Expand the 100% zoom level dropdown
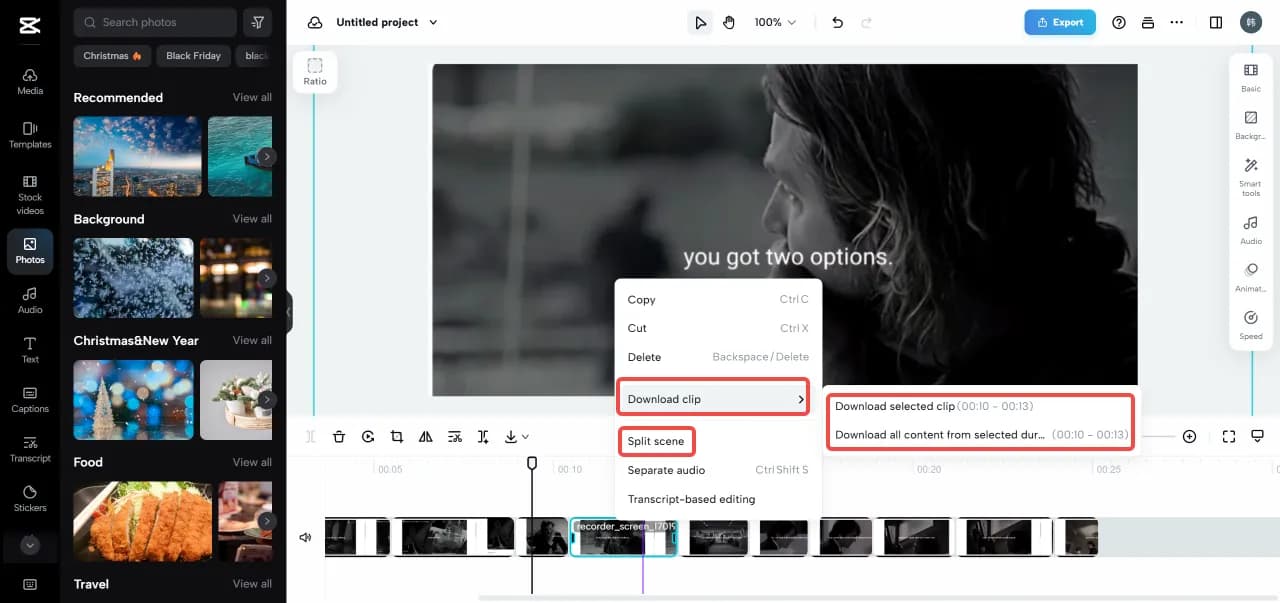The image size is (1280, 603). (x=776, y=22)
